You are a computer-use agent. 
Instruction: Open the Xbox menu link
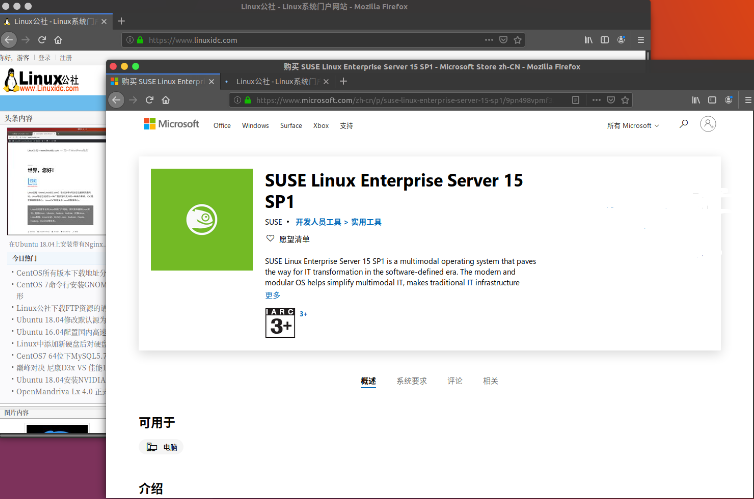tap(321, 125)
